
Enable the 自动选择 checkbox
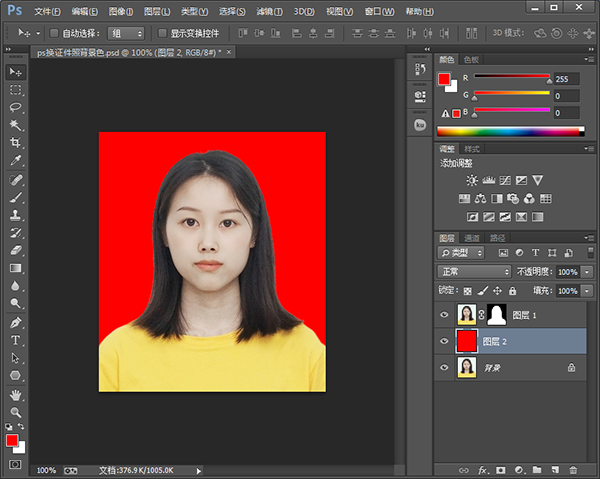click(x=53, y=33)
